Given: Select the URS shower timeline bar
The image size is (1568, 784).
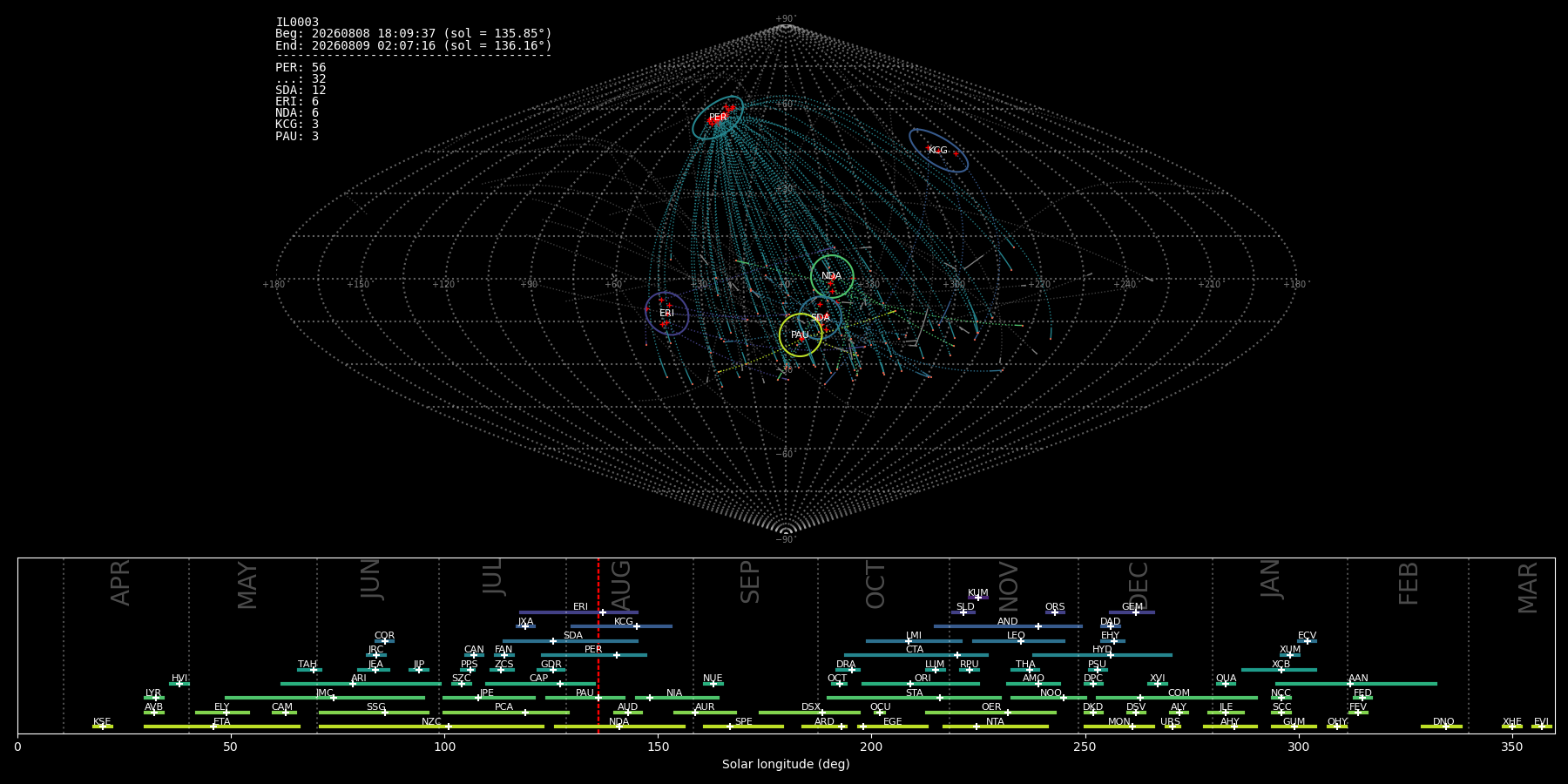Looking at the screenshot, I should (1173, 727).
